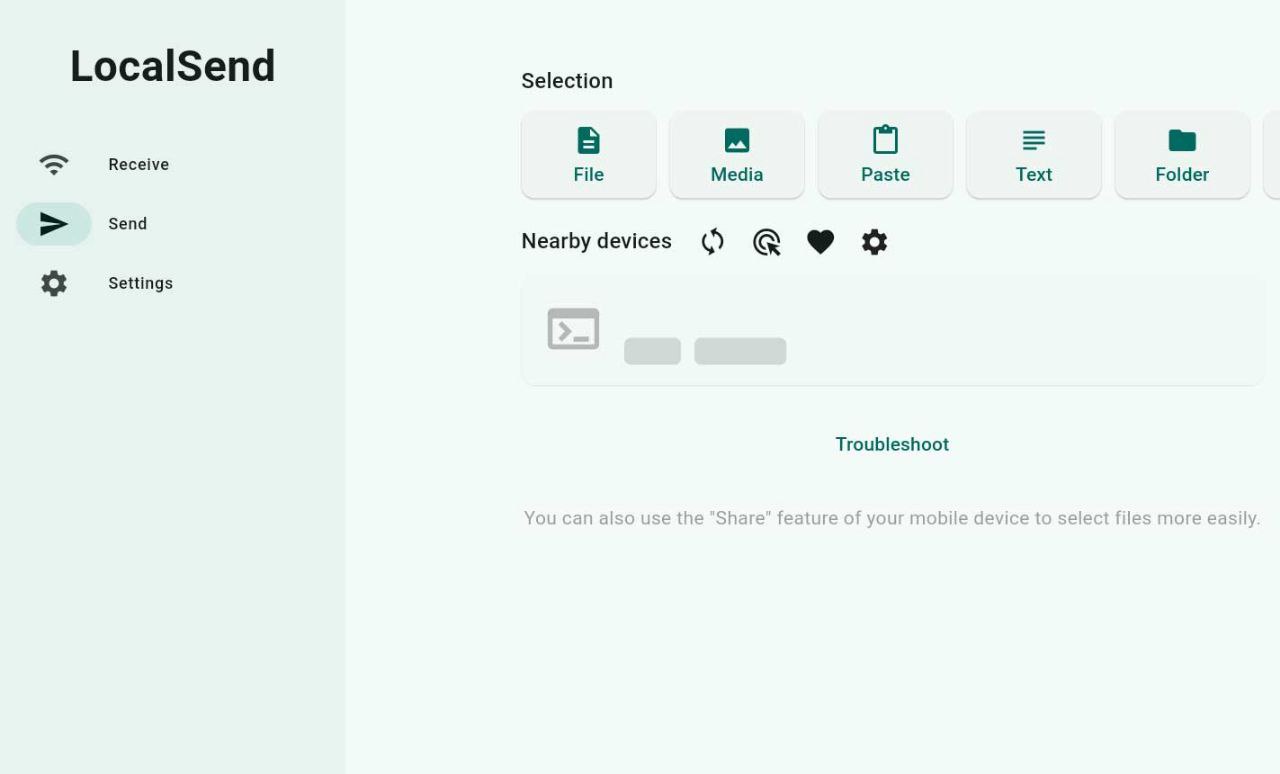Refresh the nearby devices list

pos(712,242)
